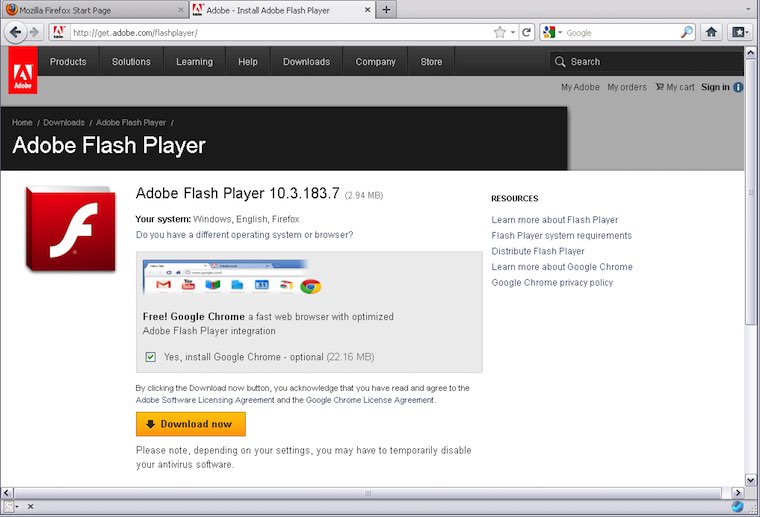Click the shopping cart icon

pos(659,87)
